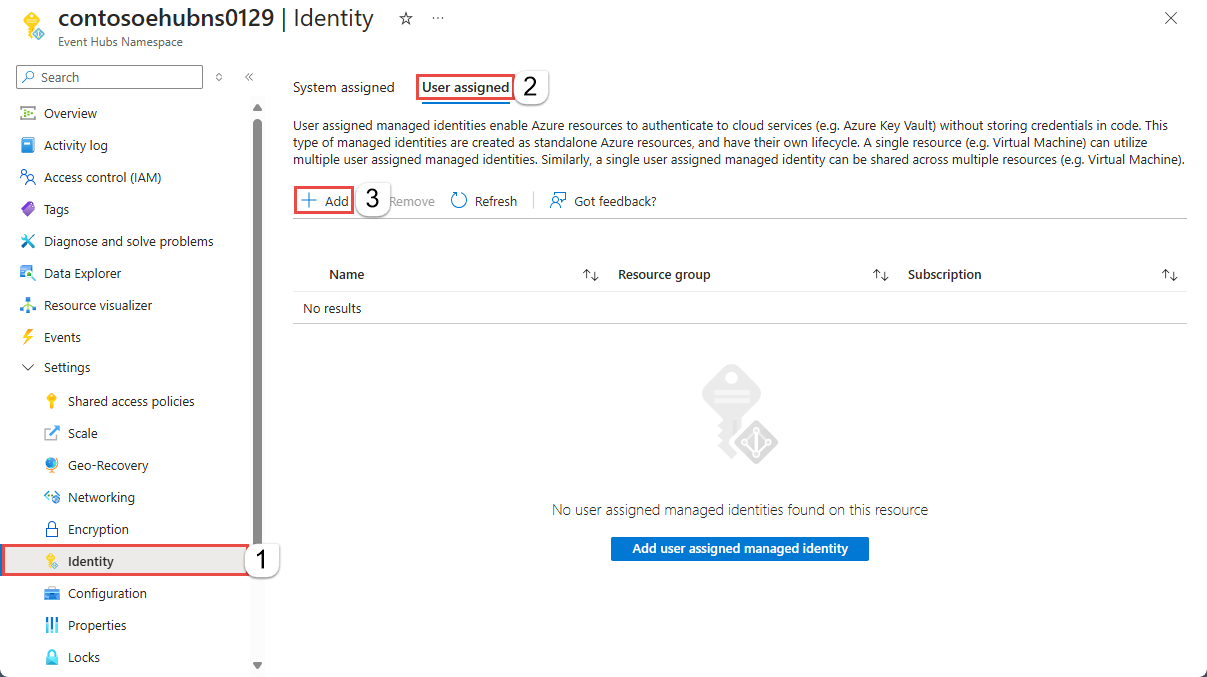Go to Networking settings page
The width and height of the screenshot is (1207, 677).
click(101, 497)
